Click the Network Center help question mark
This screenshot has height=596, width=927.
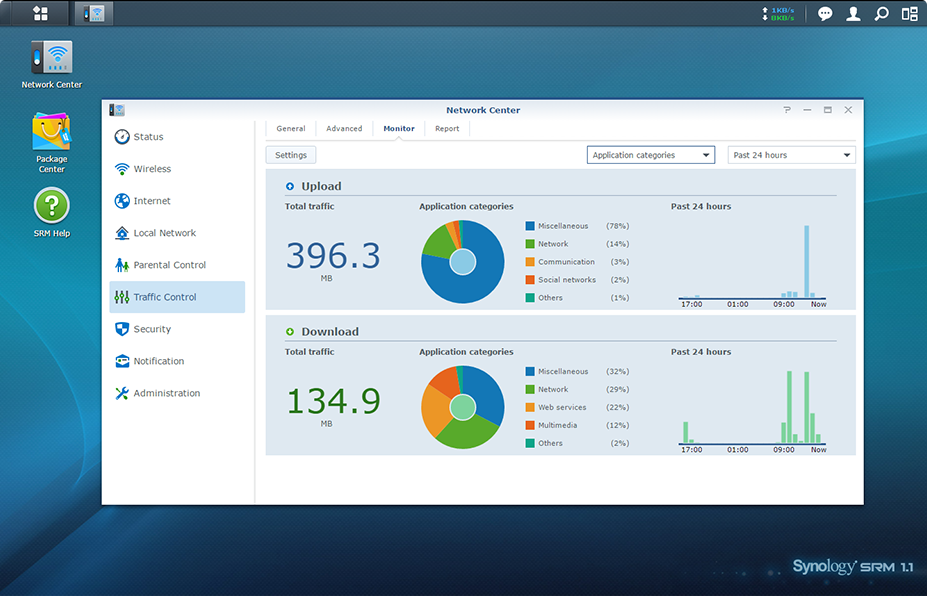tap(787, 110)
